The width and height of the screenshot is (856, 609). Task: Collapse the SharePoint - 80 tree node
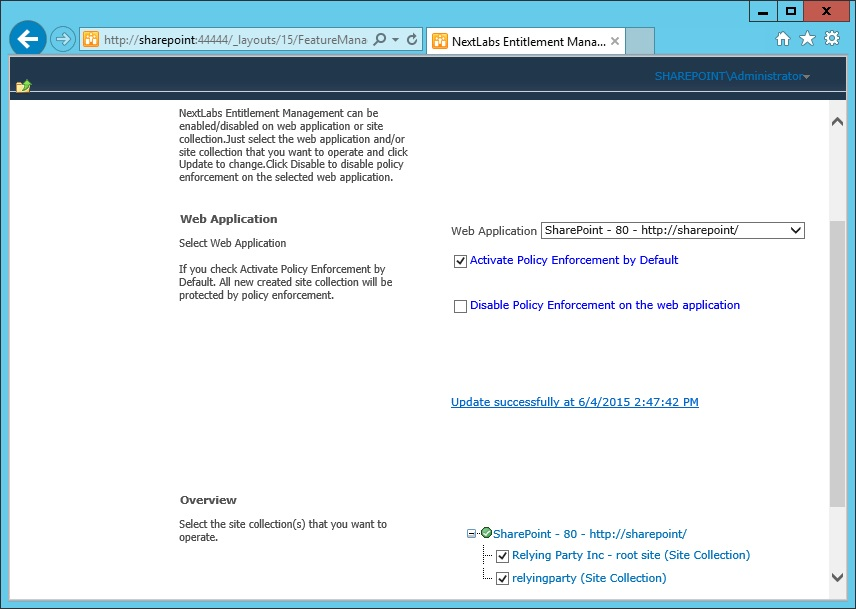pos(471,534)
